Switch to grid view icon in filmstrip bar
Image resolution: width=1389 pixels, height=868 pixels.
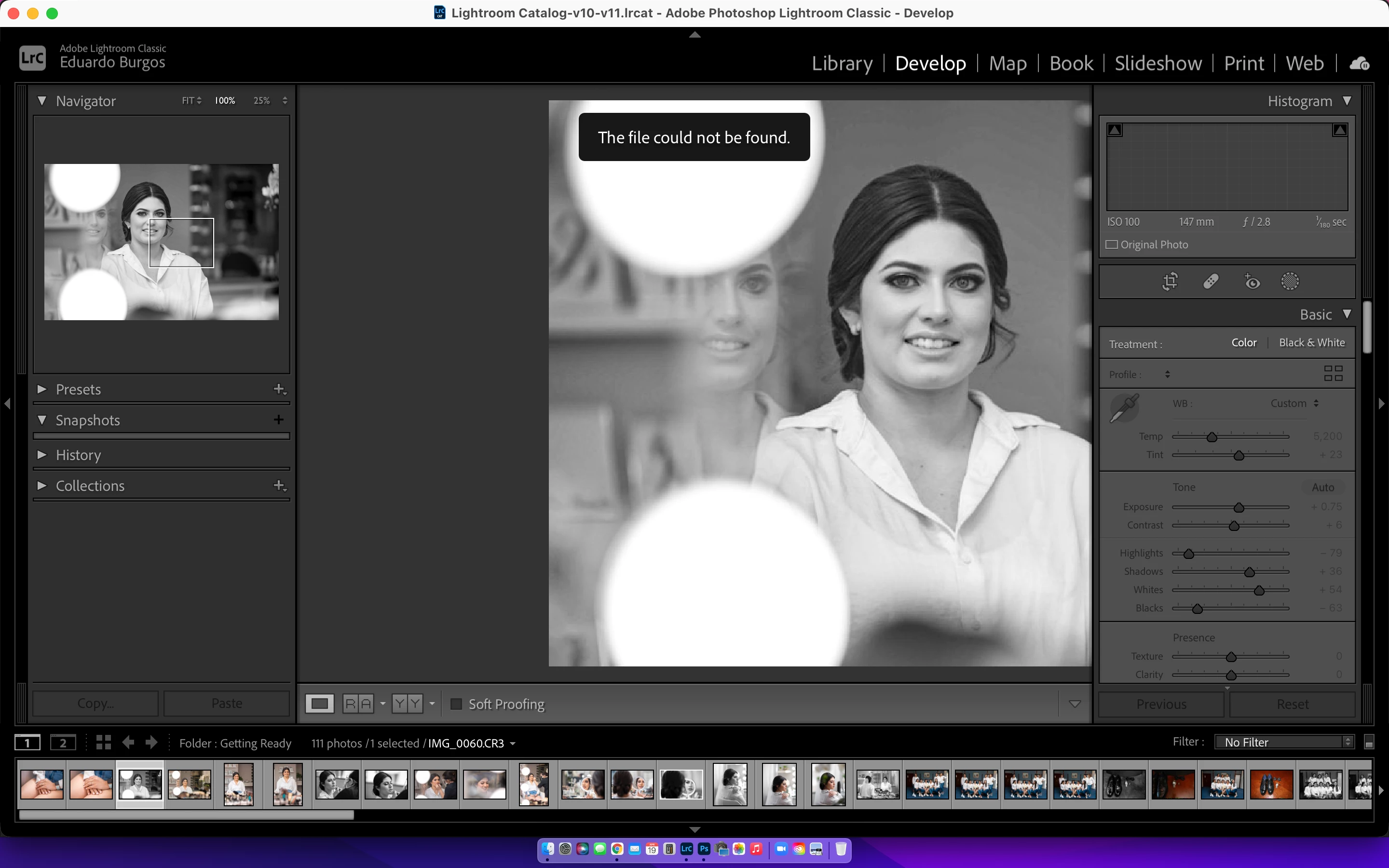pyautogui.click(x=103, y=742)
